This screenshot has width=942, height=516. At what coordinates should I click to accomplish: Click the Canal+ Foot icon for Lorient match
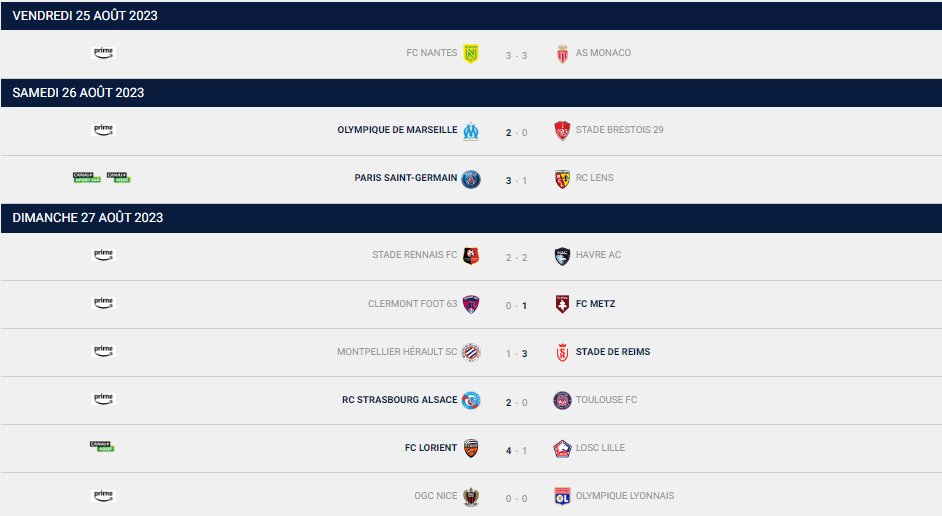[x=103, y=447]
